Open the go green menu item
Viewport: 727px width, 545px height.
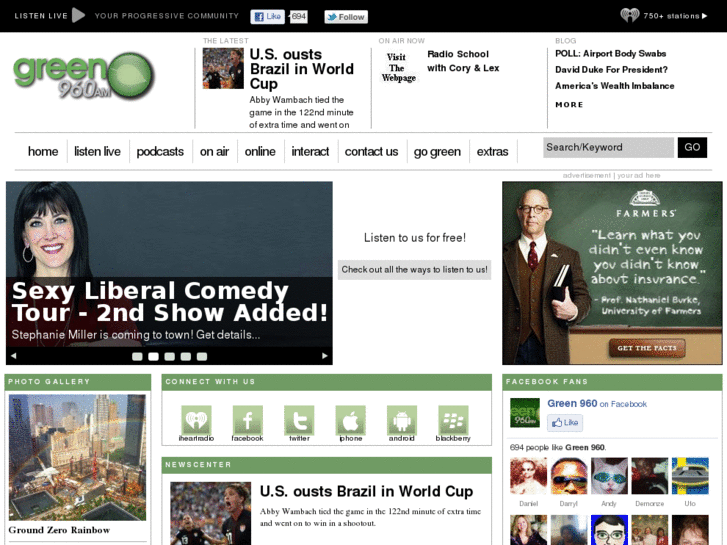pyautogui.click(x=437, y=151)
